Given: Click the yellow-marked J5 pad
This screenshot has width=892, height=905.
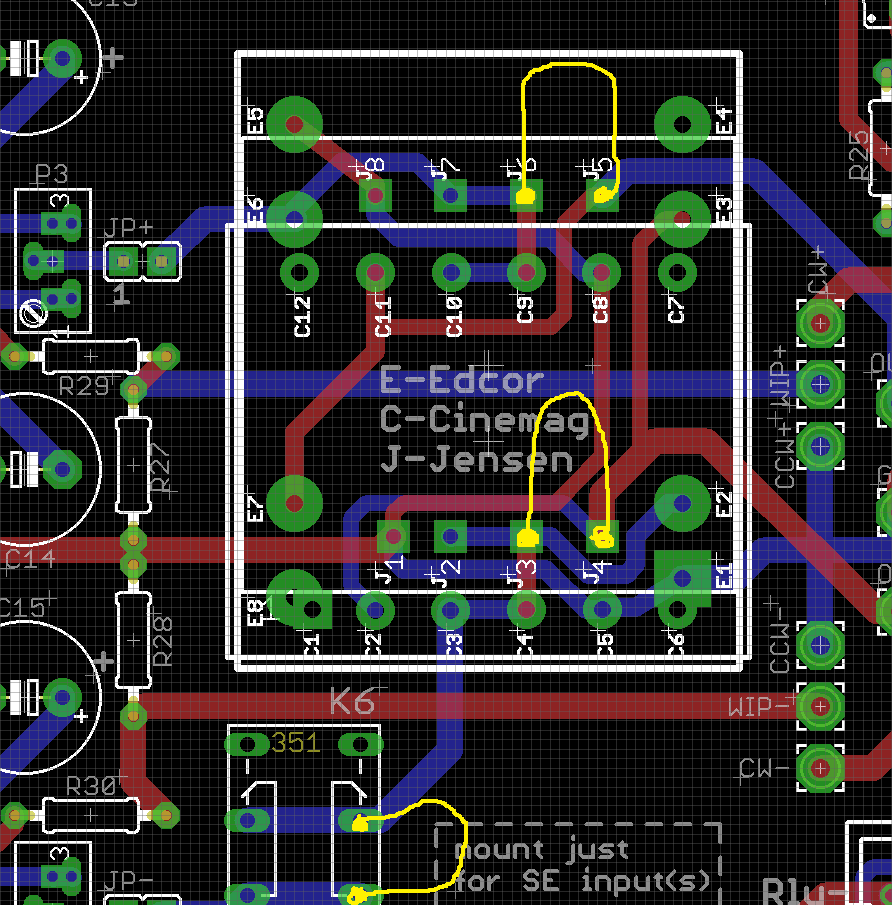Looking at the screenshot, I should coord(602,195).
